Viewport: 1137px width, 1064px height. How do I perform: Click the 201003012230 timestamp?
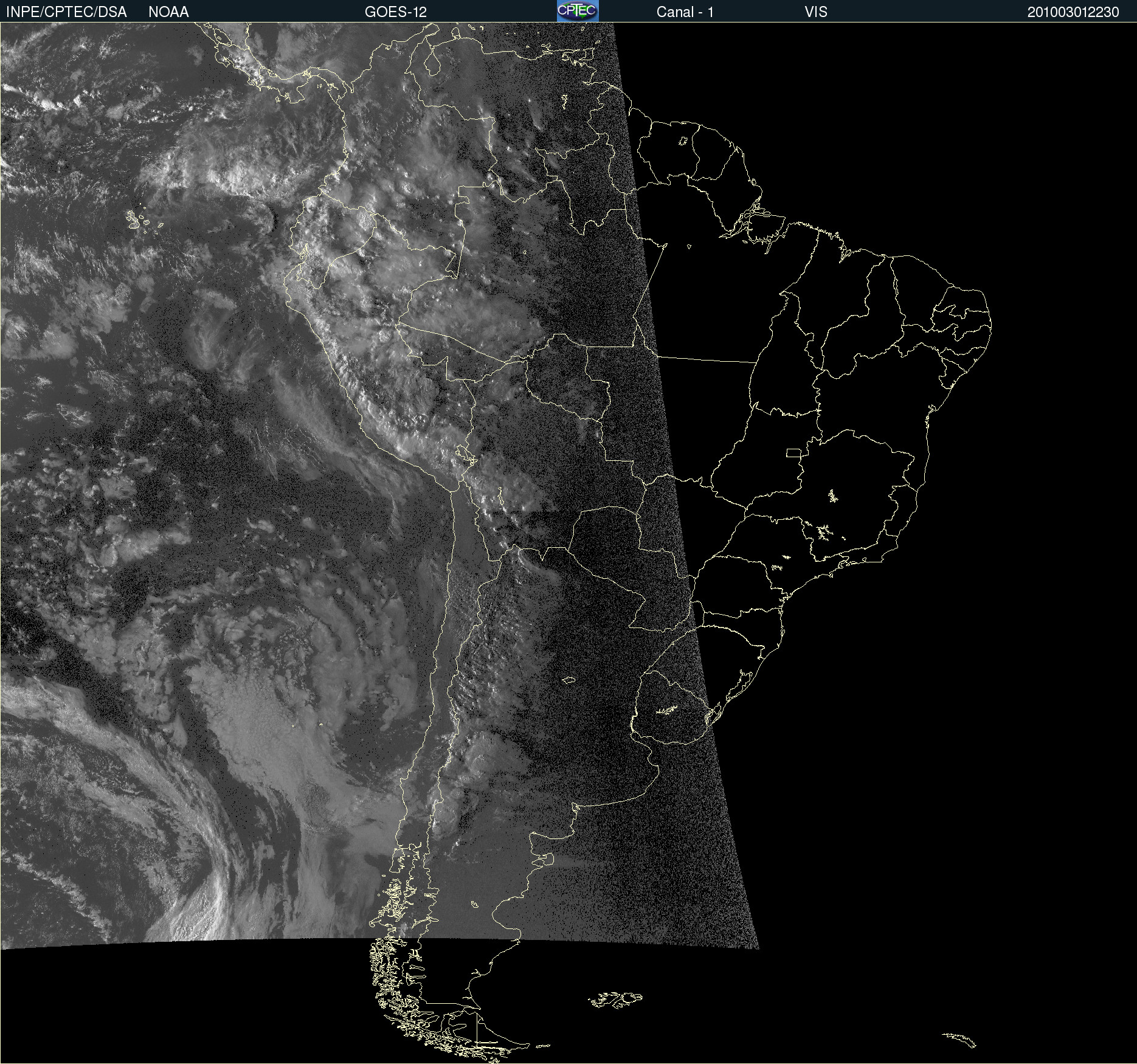pyautogui.click(x=1073, y=12)
